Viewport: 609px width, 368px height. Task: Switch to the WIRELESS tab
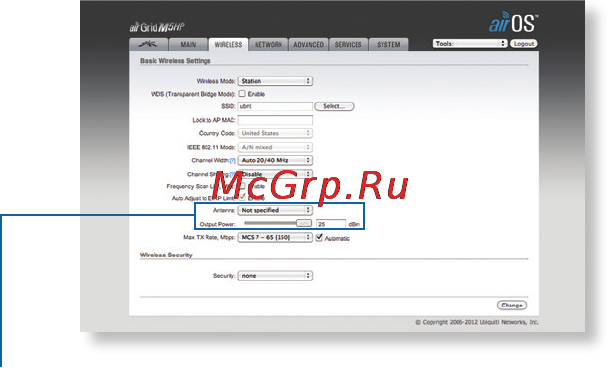(228, 45)
